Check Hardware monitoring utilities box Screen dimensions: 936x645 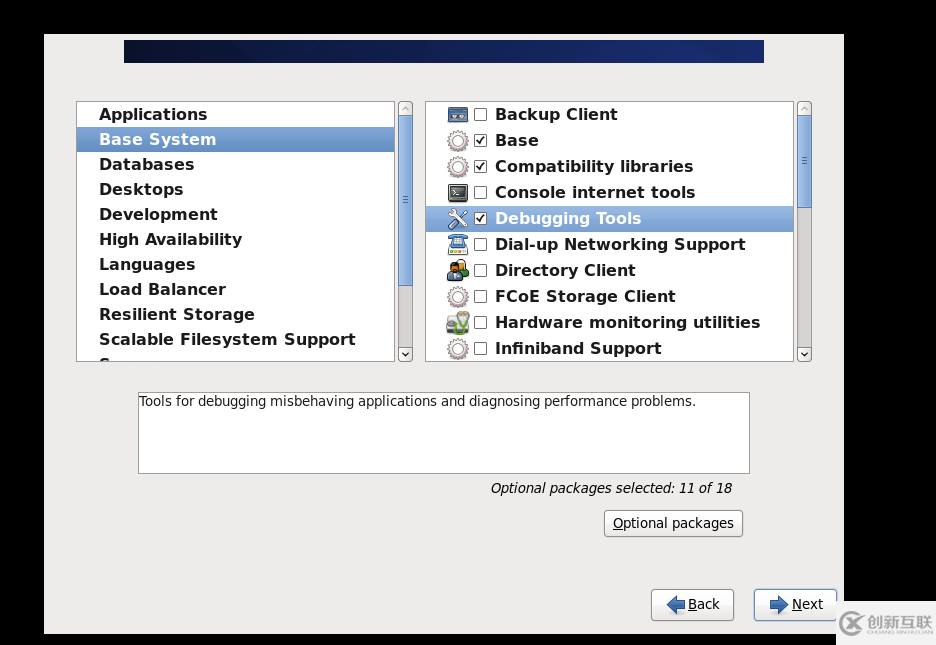[481, 323]
